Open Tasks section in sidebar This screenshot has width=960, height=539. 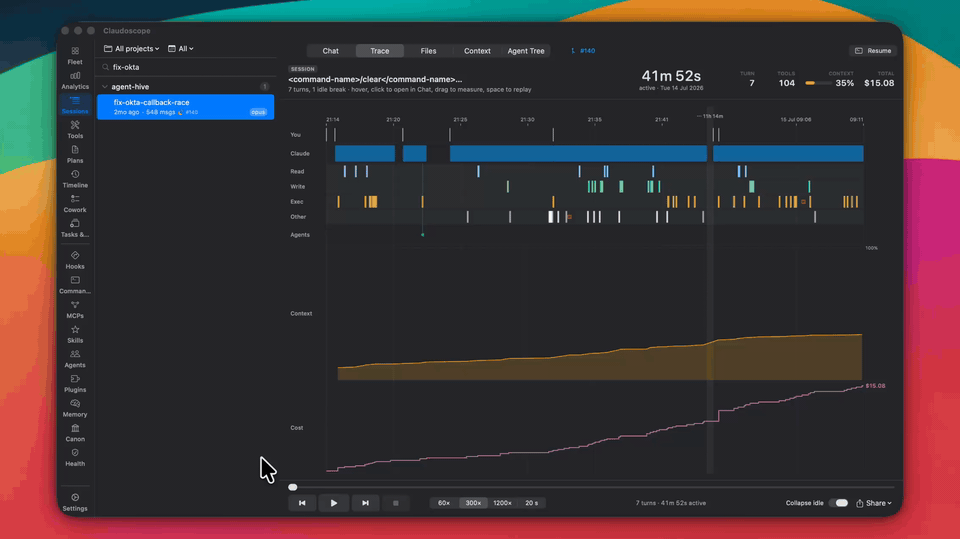click(75, 228)
